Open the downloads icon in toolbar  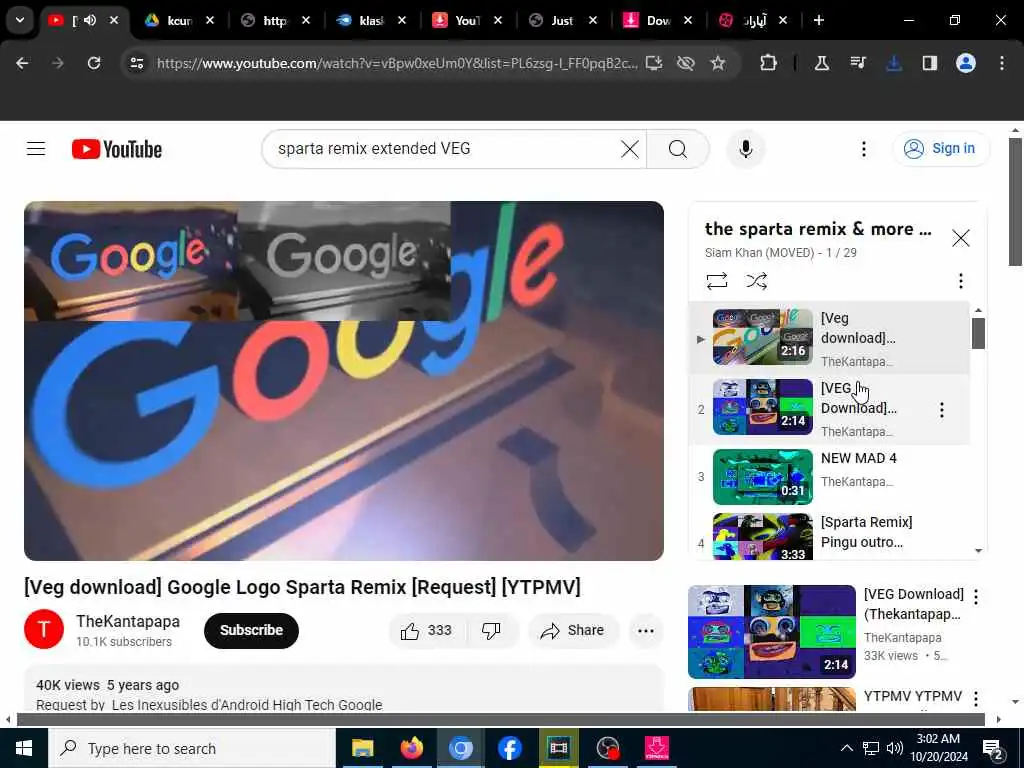(894, 63)
